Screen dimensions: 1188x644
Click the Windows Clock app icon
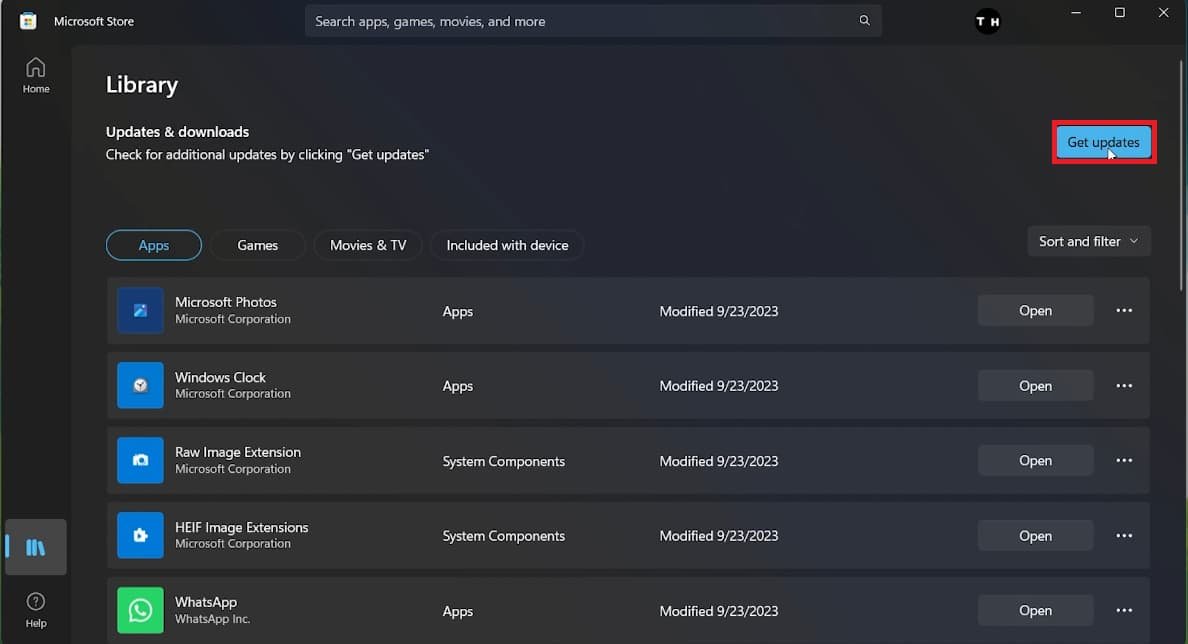click(140, 386)
